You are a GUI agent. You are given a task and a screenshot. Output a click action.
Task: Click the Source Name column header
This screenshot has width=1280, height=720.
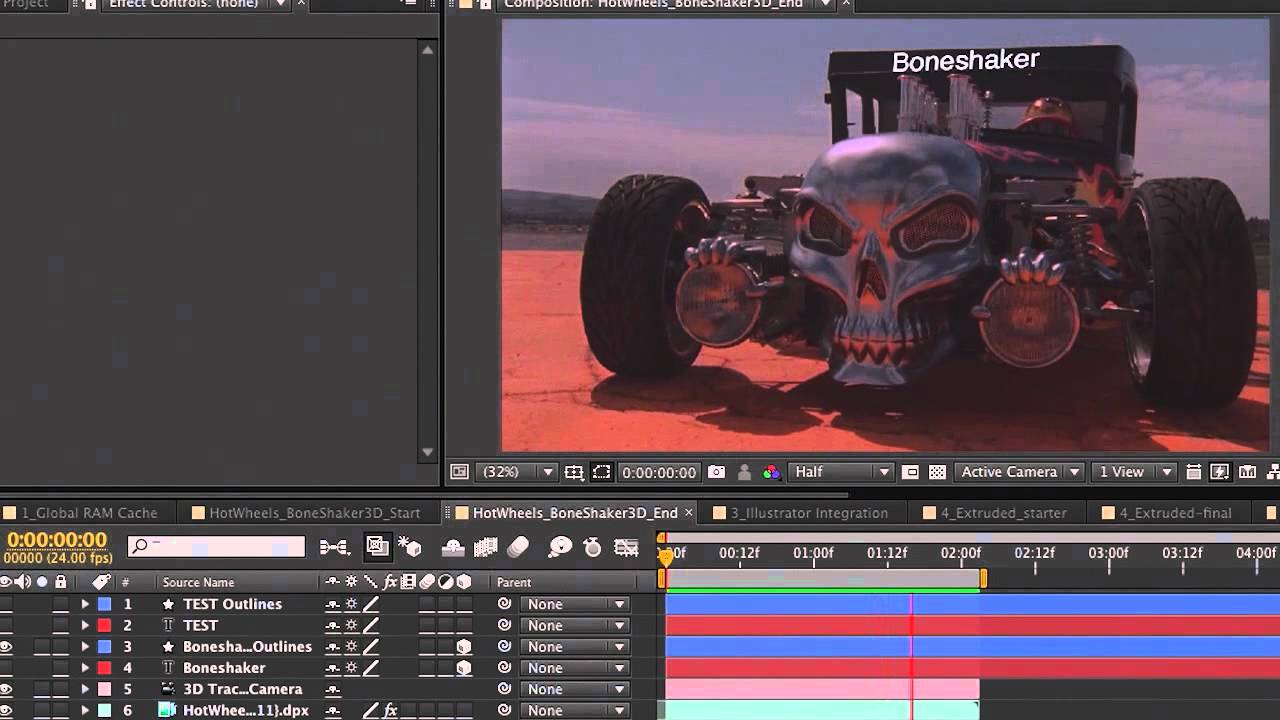(x=198, y=582)
